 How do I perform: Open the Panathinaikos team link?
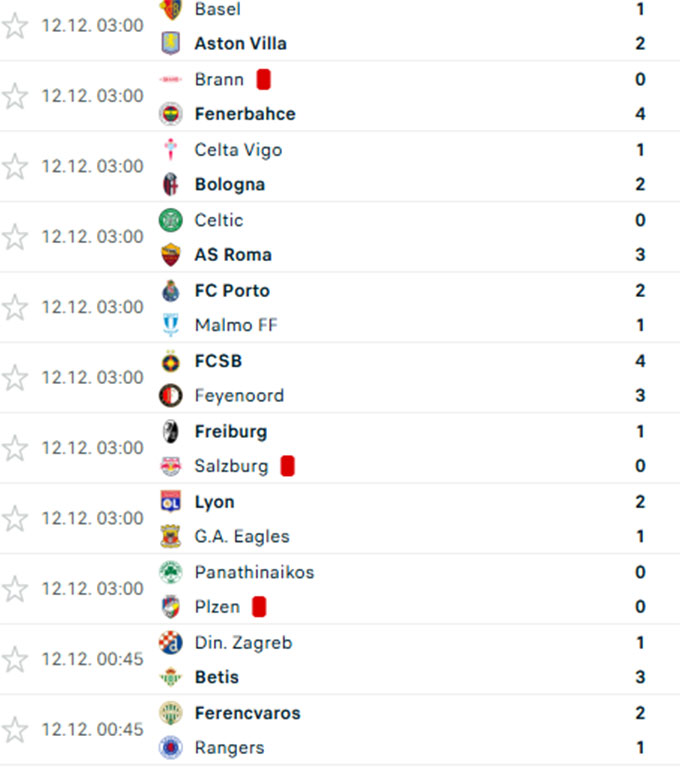point(254,573)
